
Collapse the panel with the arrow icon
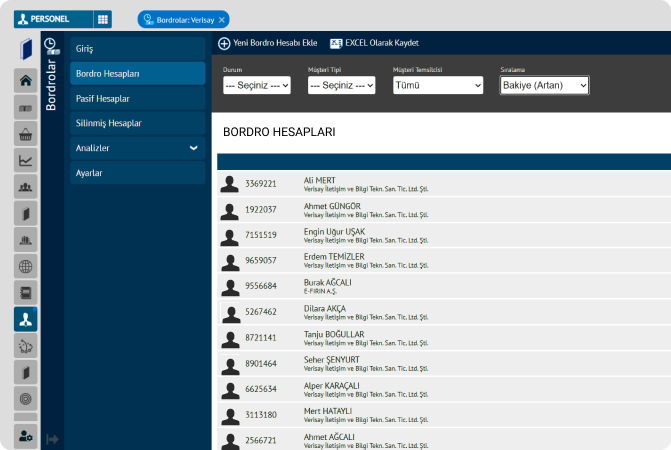point(53,438)
